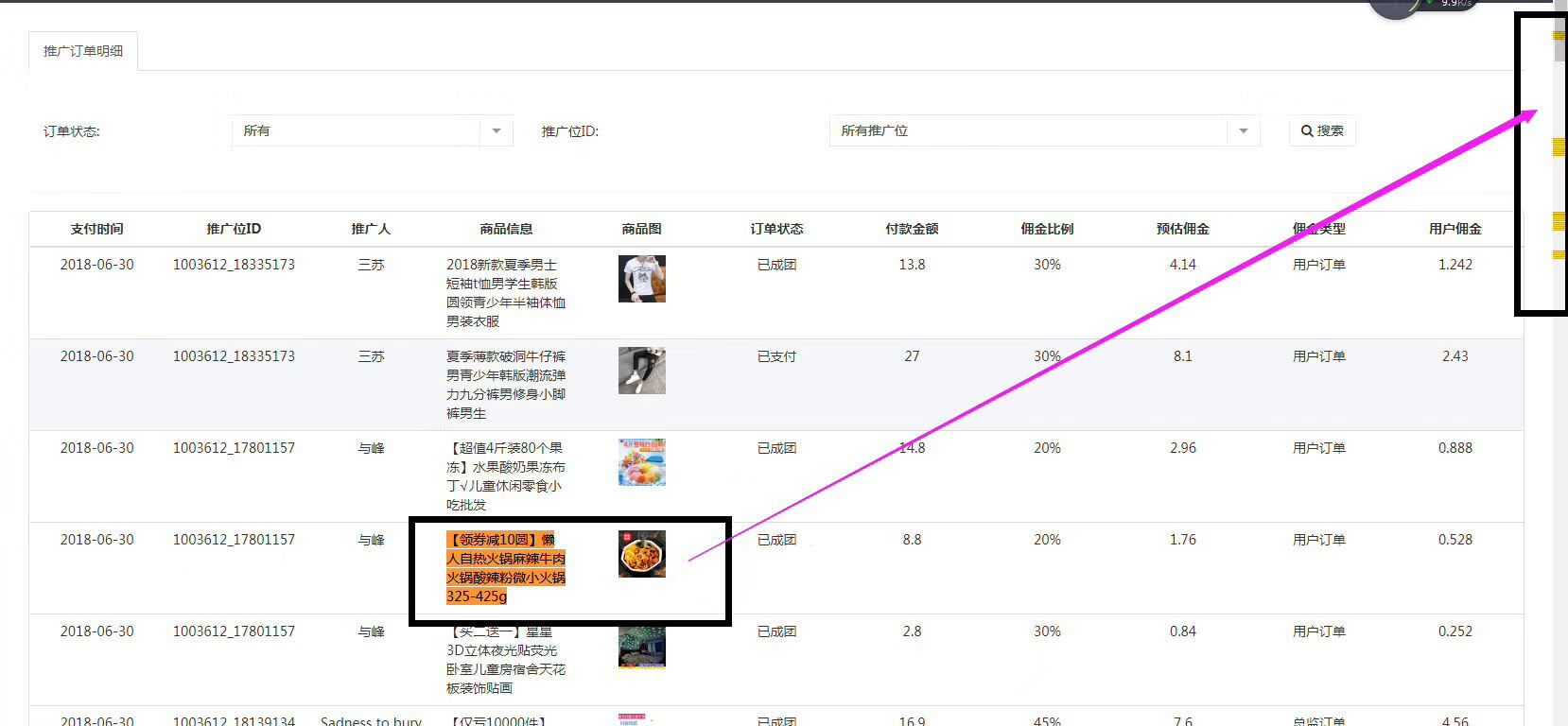Viewport: 1568px width, 726px height.
Task: Click the user commission 0.528
Action: click(x=1455, y=540)
